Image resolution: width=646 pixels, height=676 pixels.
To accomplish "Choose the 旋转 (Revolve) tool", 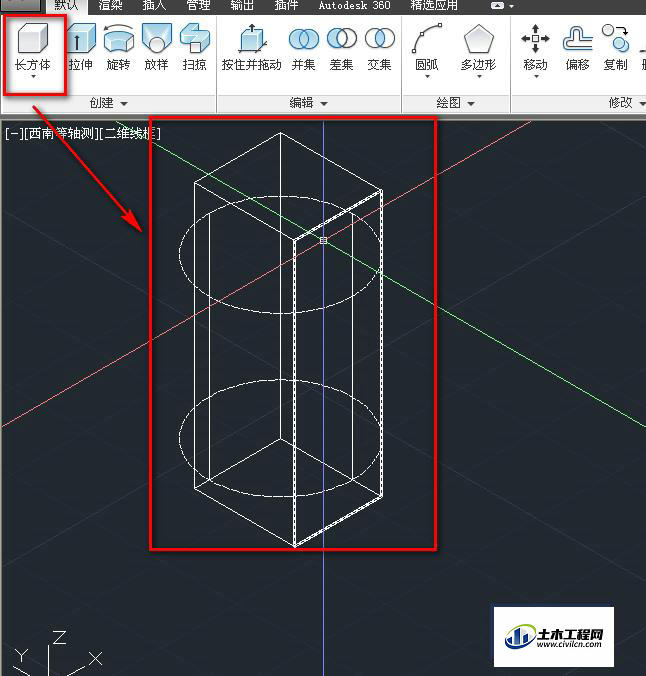I will pos(118,47).
